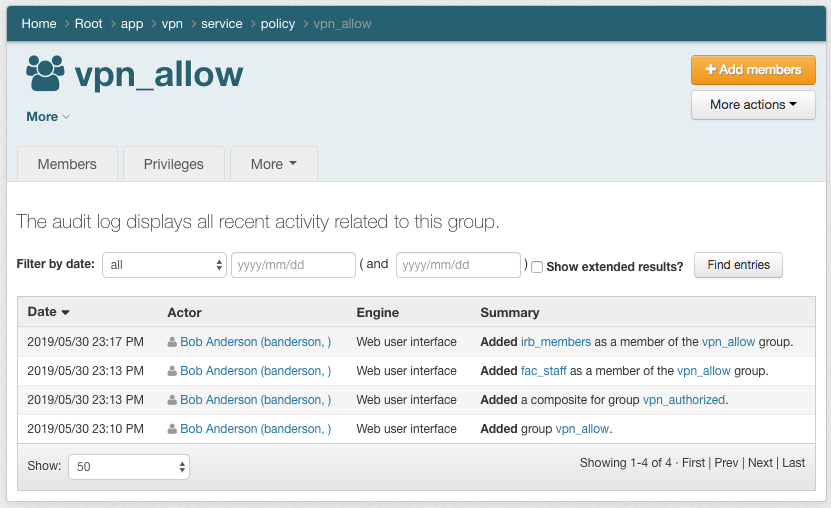Viewport: 831px width, 508px height.
Task: Open the More tab menu
Action: tap(273, 164)
